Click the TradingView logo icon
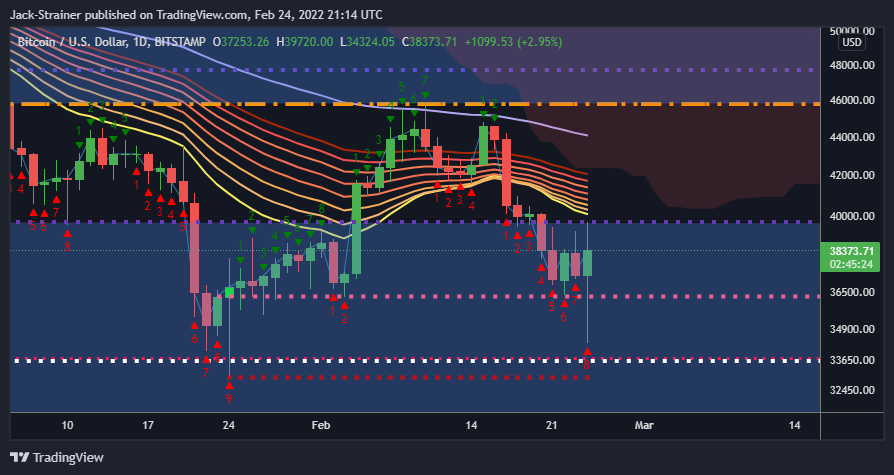This screenshot has height=475, width=894. click(20, 457)
